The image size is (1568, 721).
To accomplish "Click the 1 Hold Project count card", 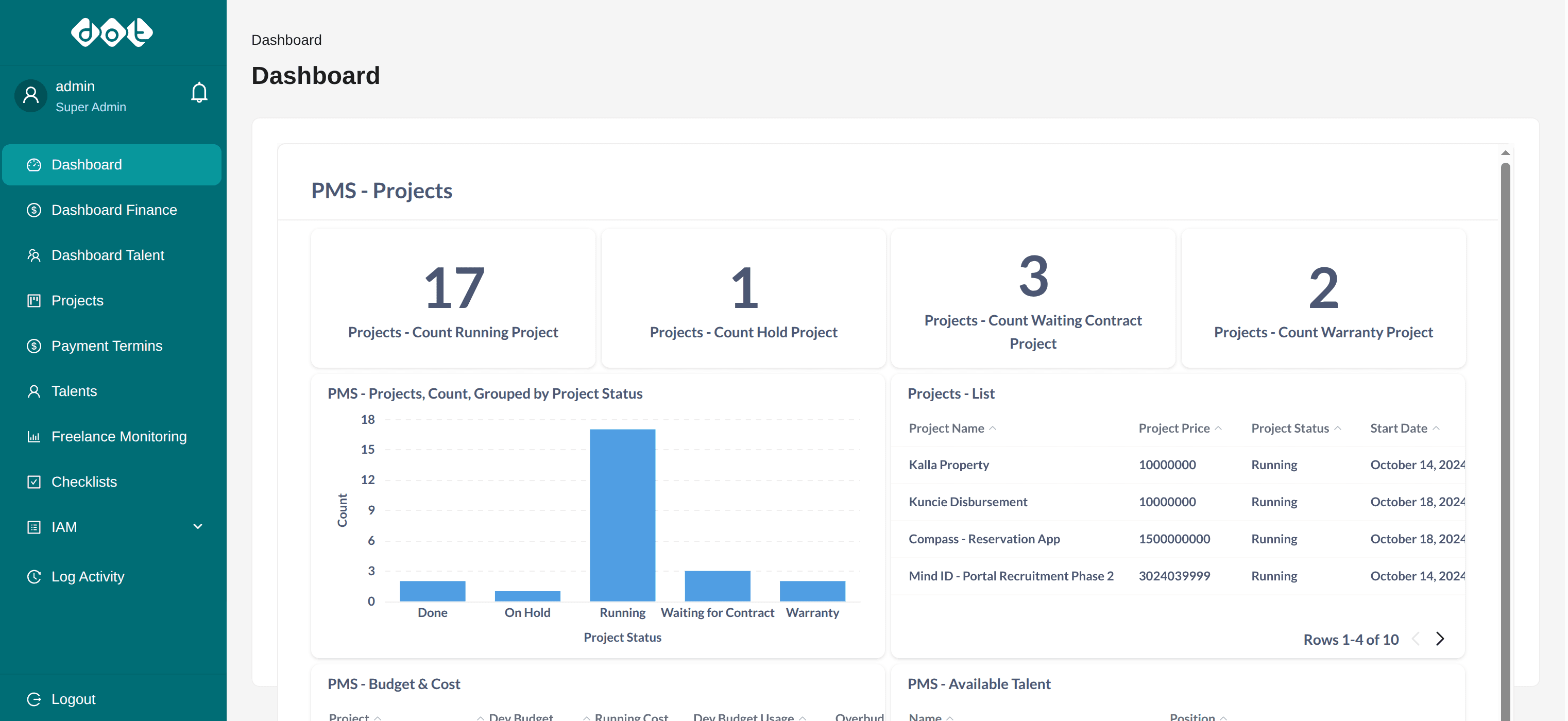I will 743,298.
